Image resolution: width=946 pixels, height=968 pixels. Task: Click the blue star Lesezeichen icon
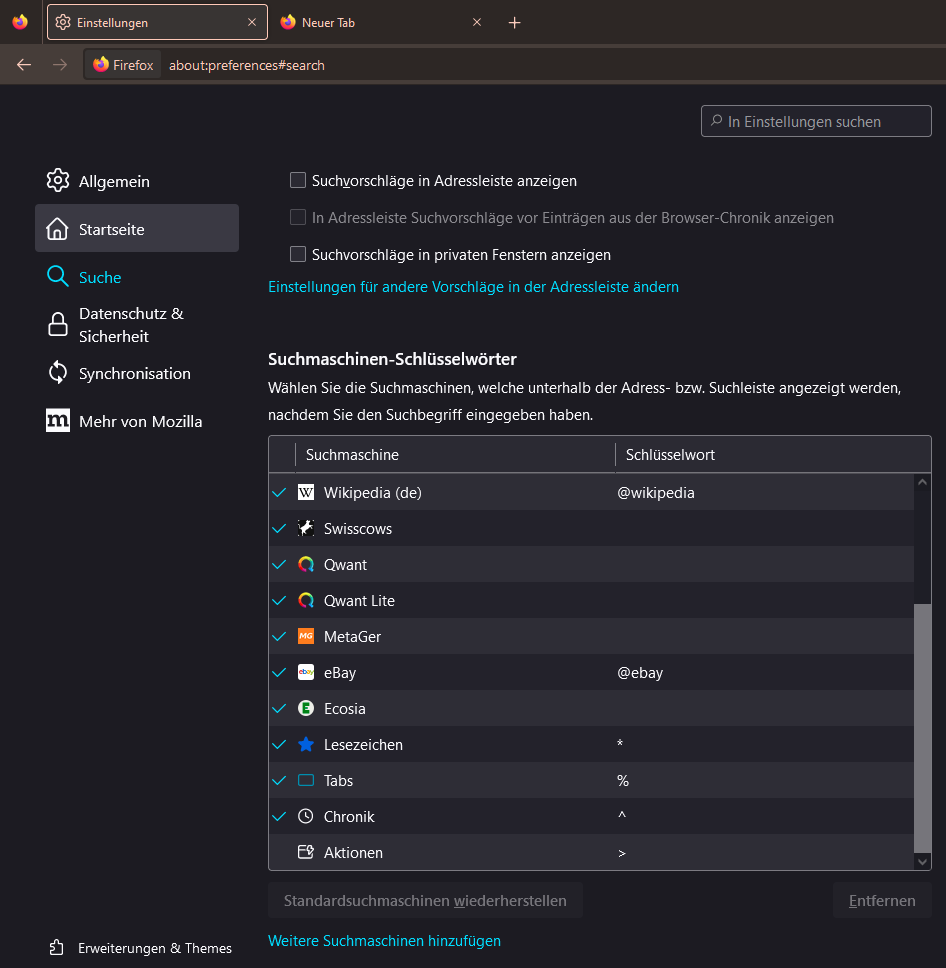pos(306,745)
